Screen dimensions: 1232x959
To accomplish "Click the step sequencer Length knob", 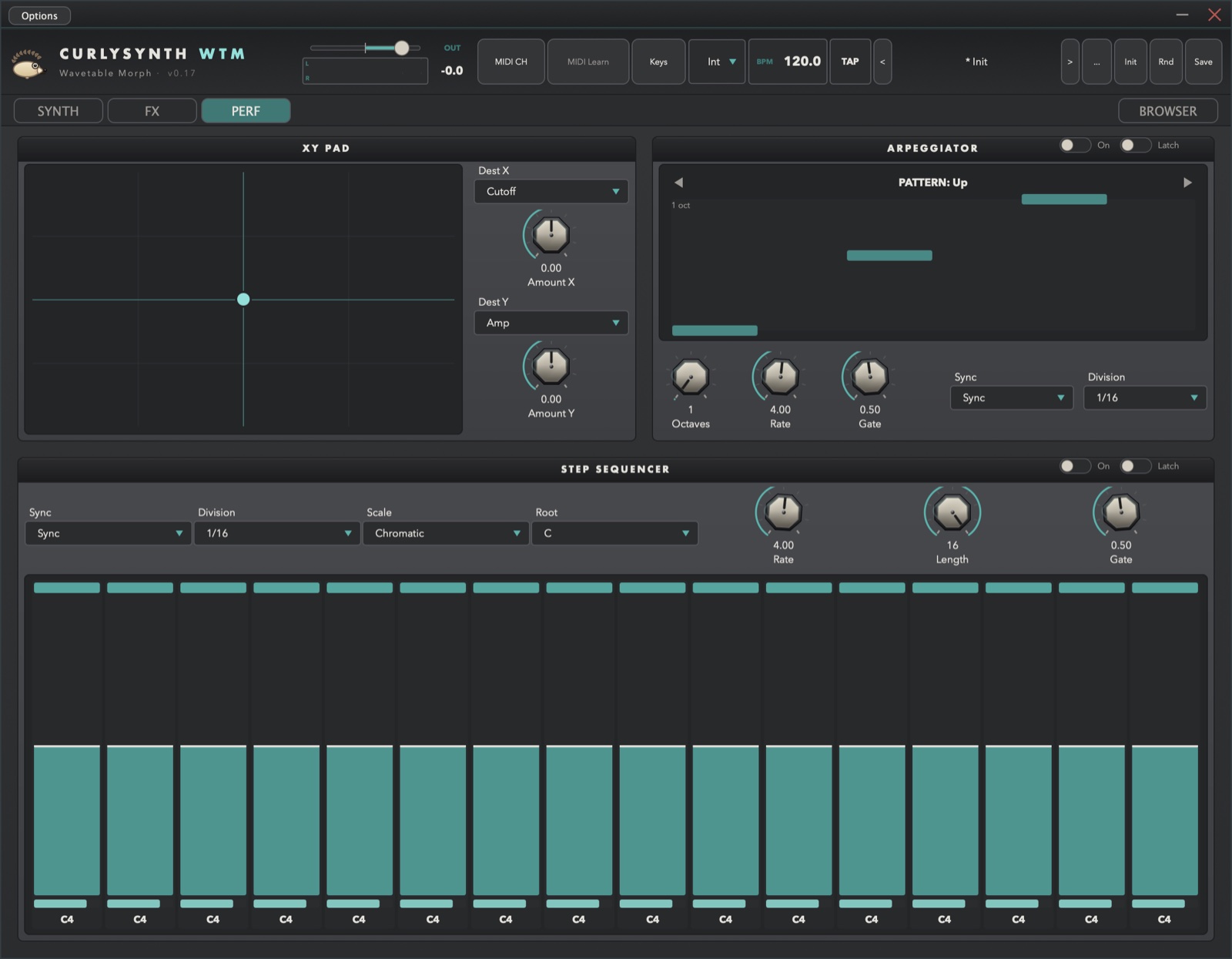I will pos(952,512).
